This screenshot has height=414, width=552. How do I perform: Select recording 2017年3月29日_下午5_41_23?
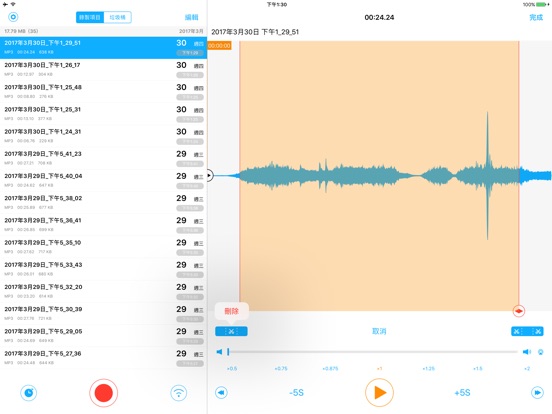(x=104, y=158)
